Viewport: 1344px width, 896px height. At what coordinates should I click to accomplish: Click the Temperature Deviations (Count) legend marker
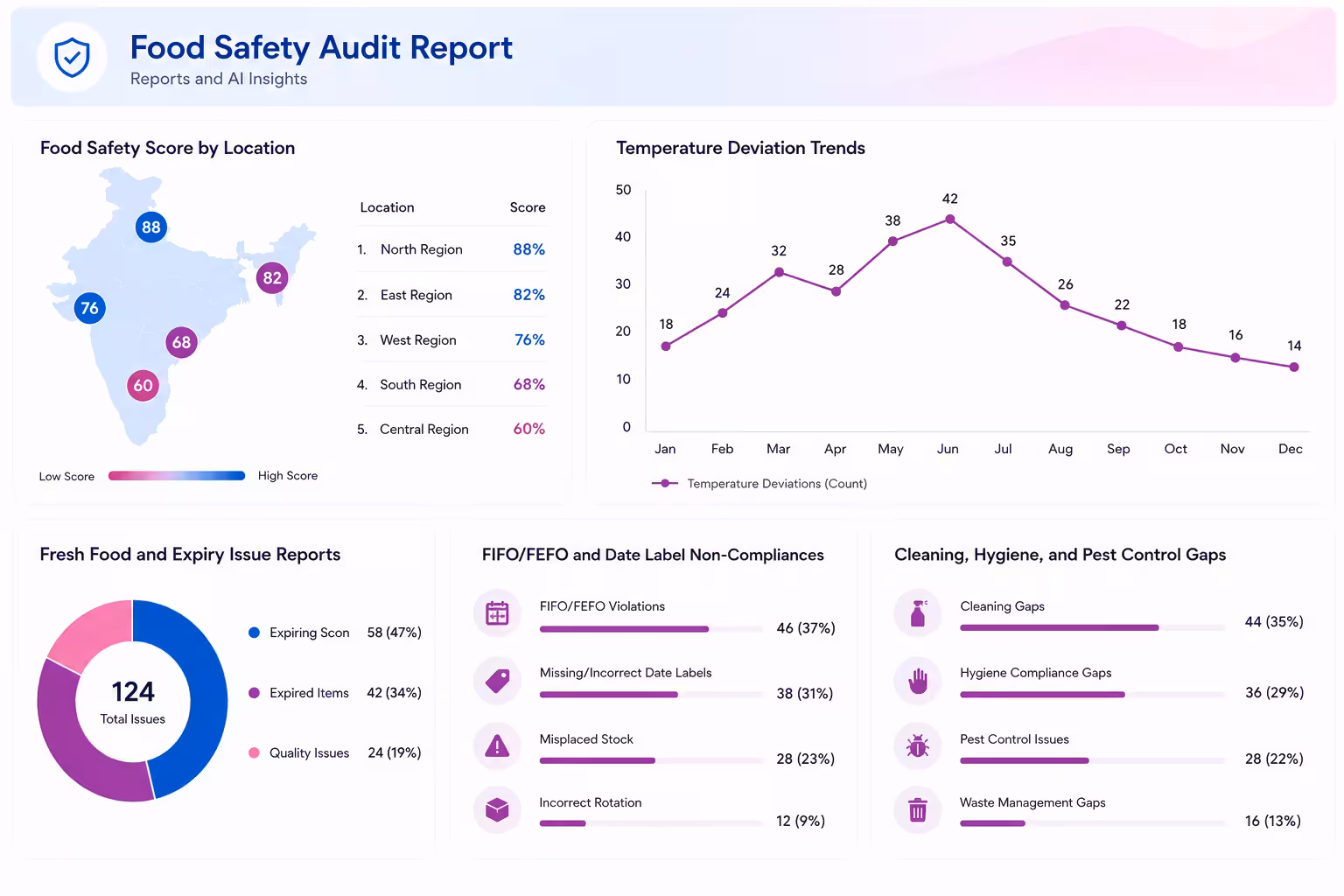tap(665, 483)
